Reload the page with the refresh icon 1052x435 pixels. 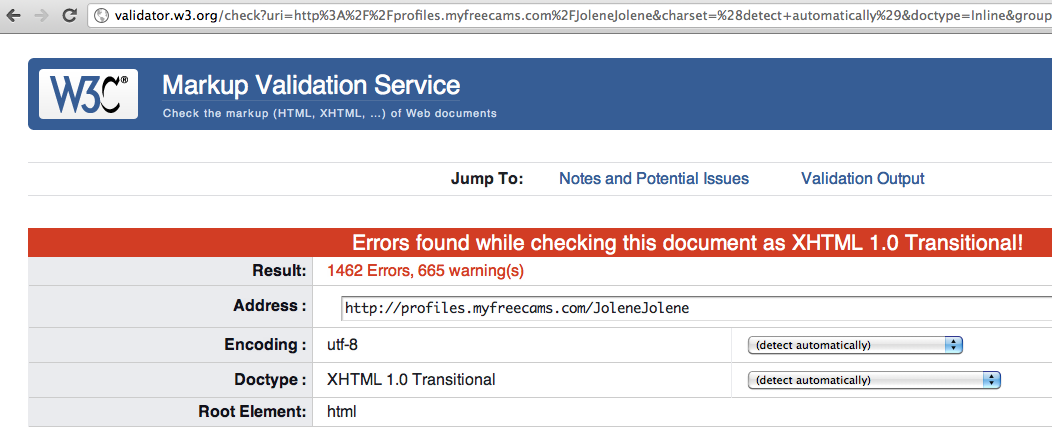[x=68, y=15]
